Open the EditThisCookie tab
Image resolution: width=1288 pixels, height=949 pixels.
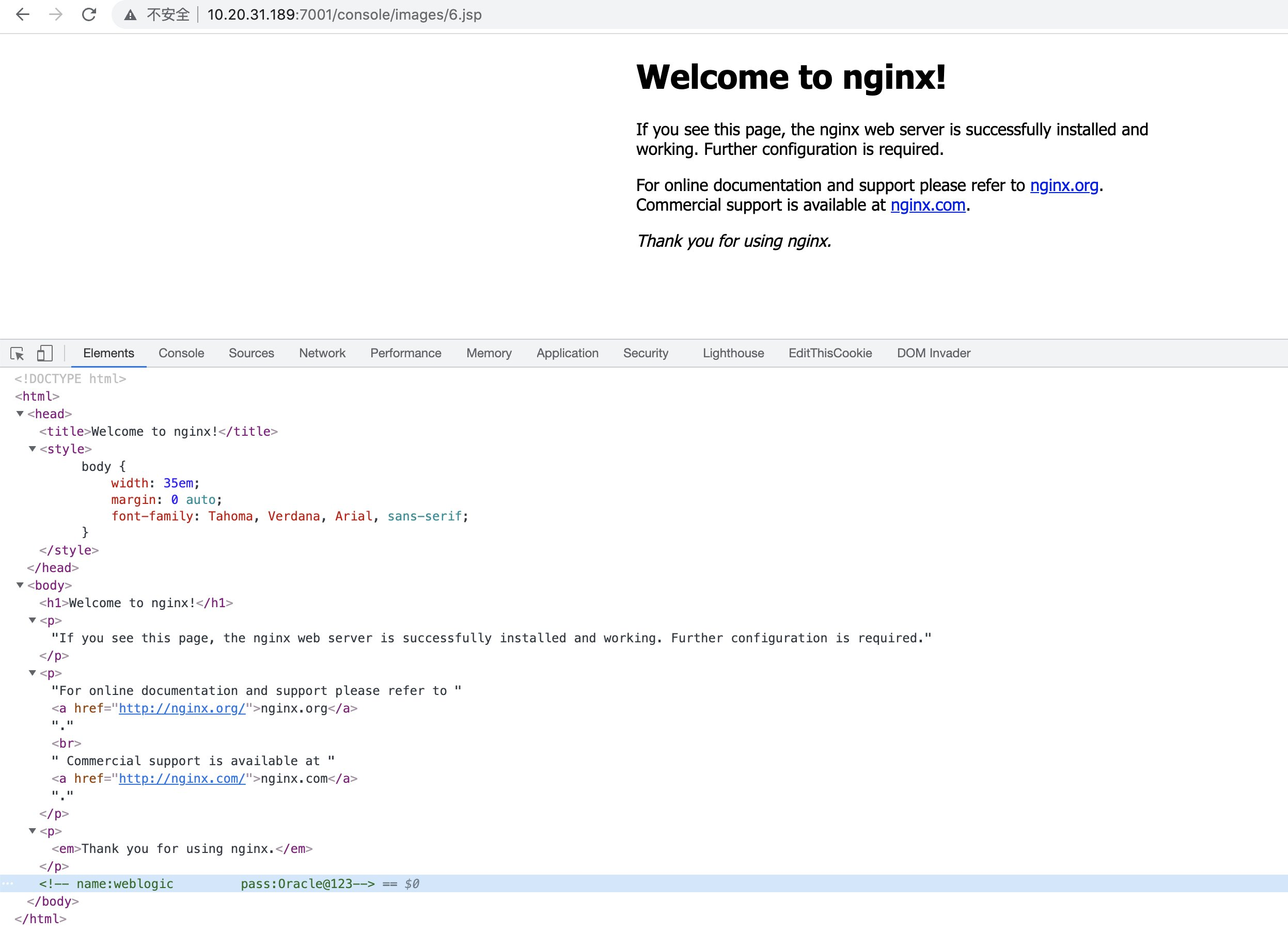(x=830, y=353)
